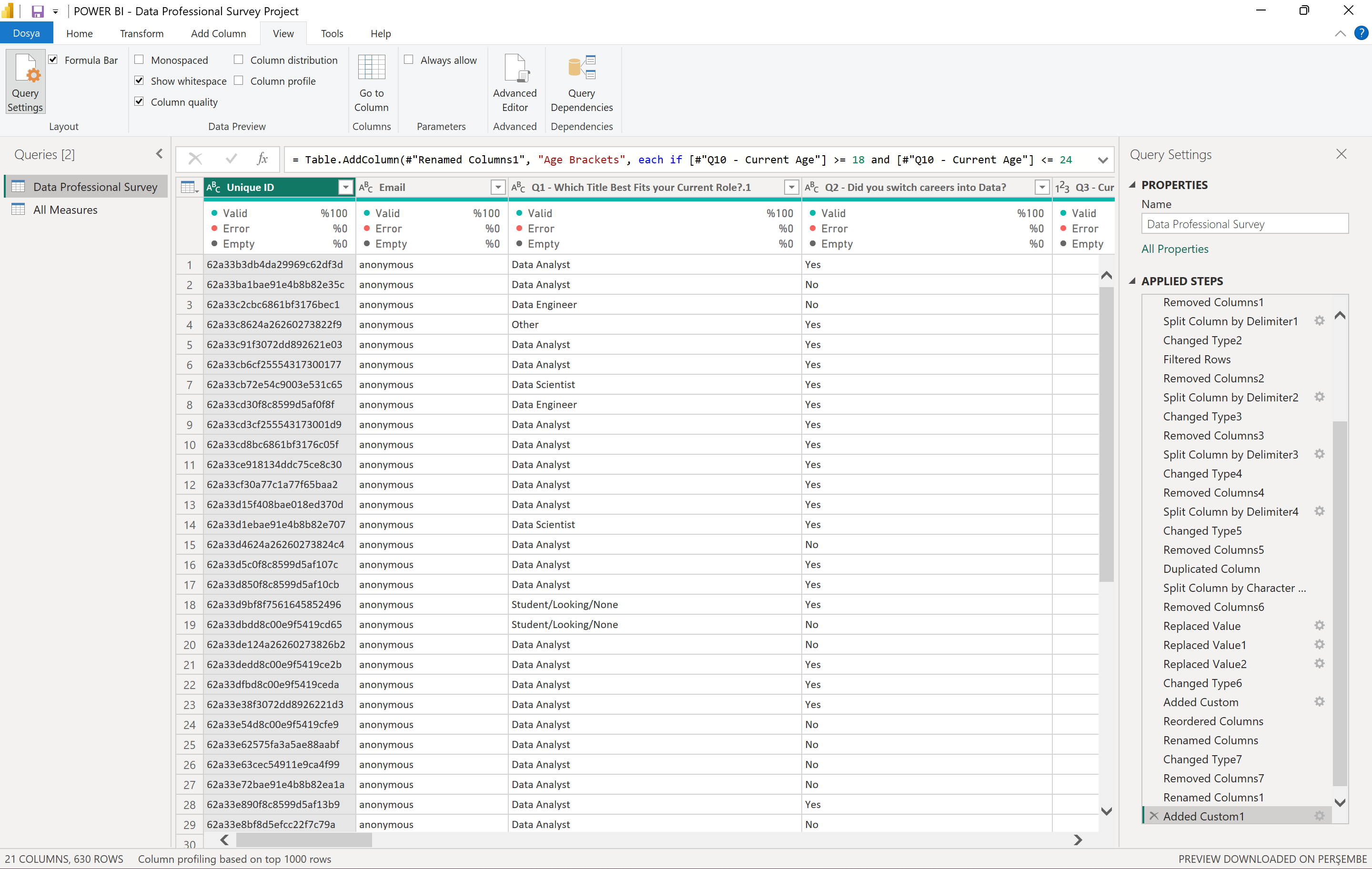Open gear settings for Split Column by Delimiter3
Screen dimensions: 1372x869
point(1319,454)
